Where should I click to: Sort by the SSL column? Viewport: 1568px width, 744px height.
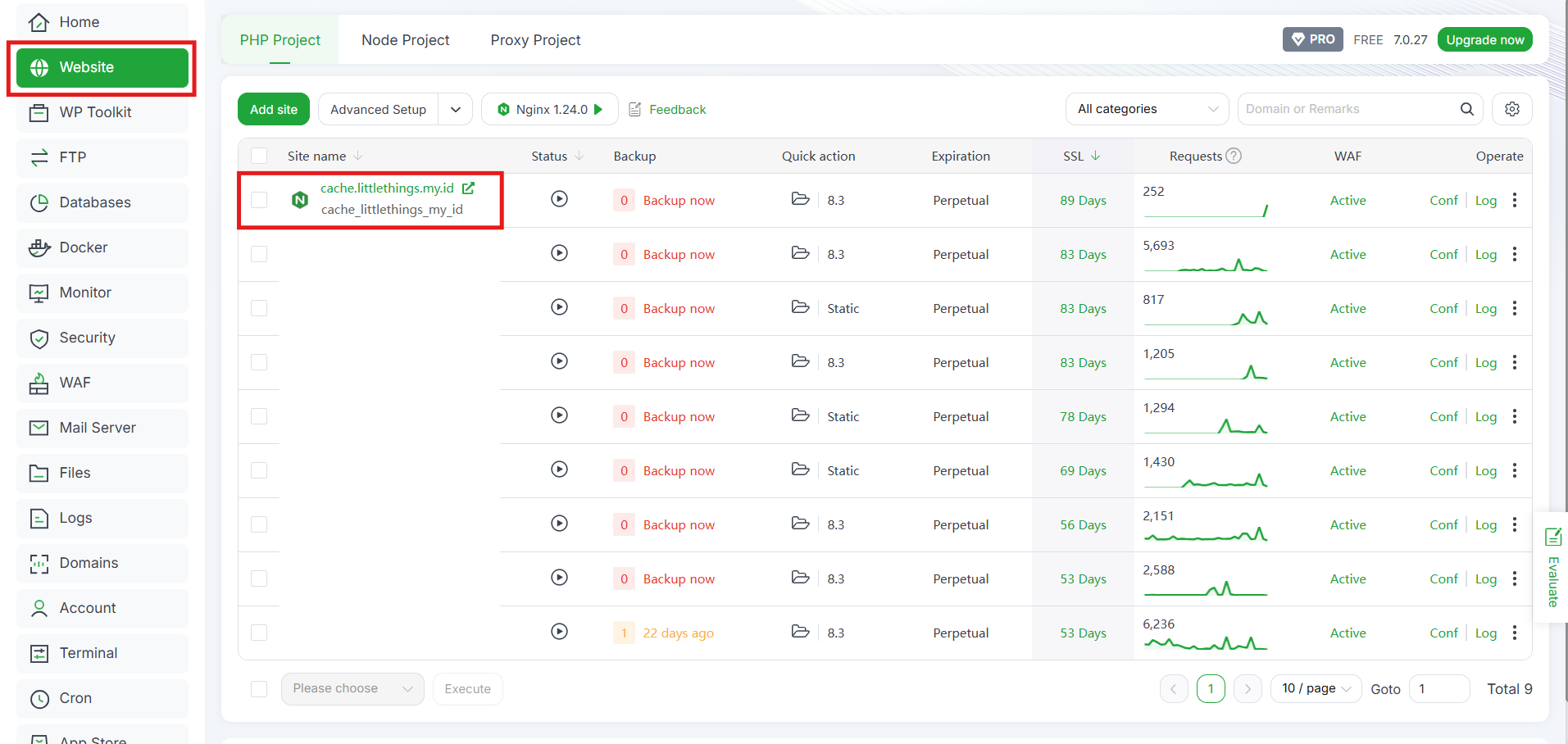click(x=1082, y=156)
